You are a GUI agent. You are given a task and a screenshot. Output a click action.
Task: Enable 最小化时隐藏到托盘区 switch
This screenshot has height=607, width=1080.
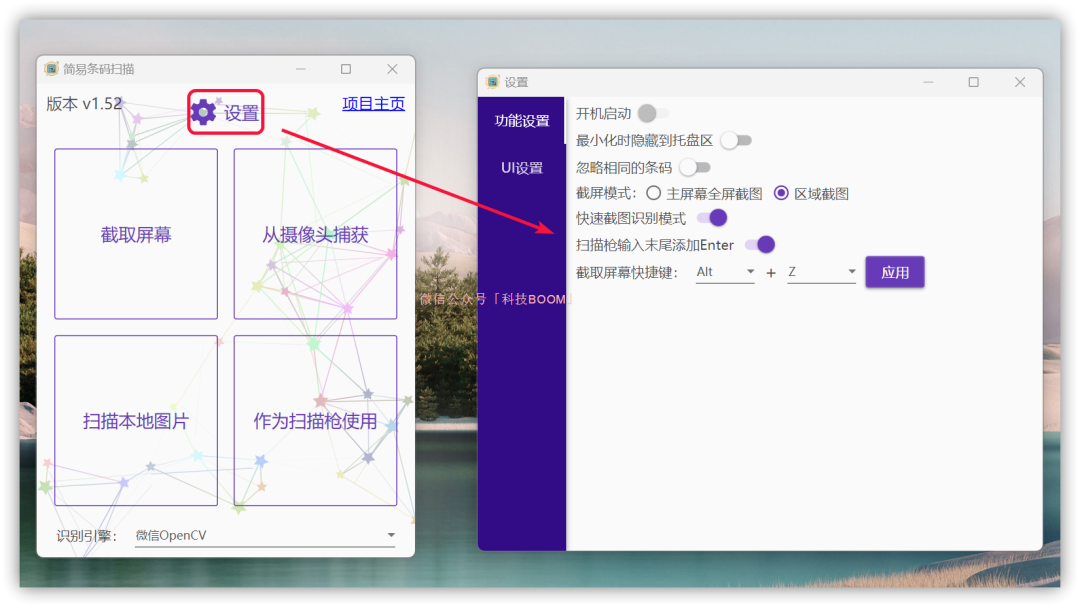736,141
